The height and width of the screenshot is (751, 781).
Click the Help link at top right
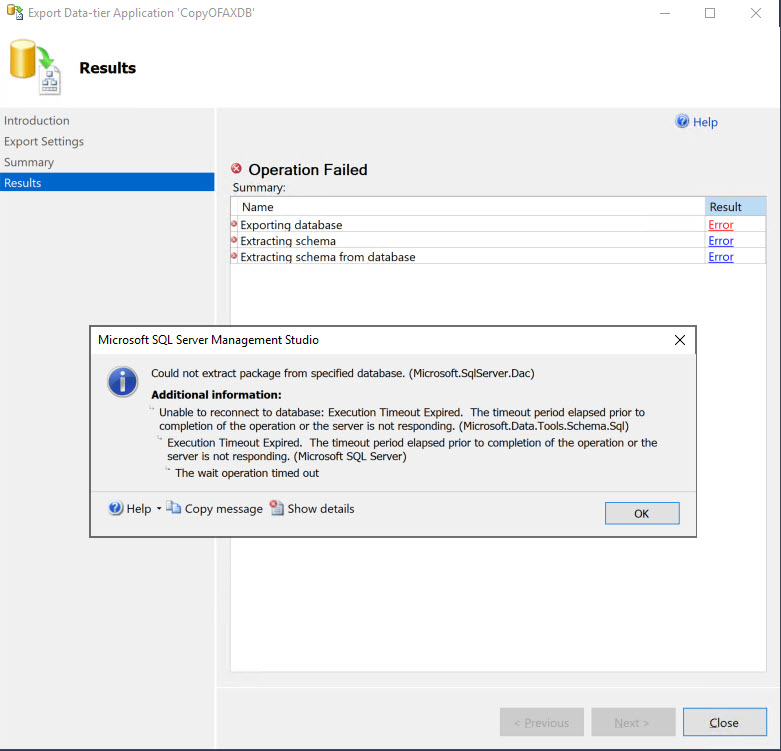[x=705, y=122]
